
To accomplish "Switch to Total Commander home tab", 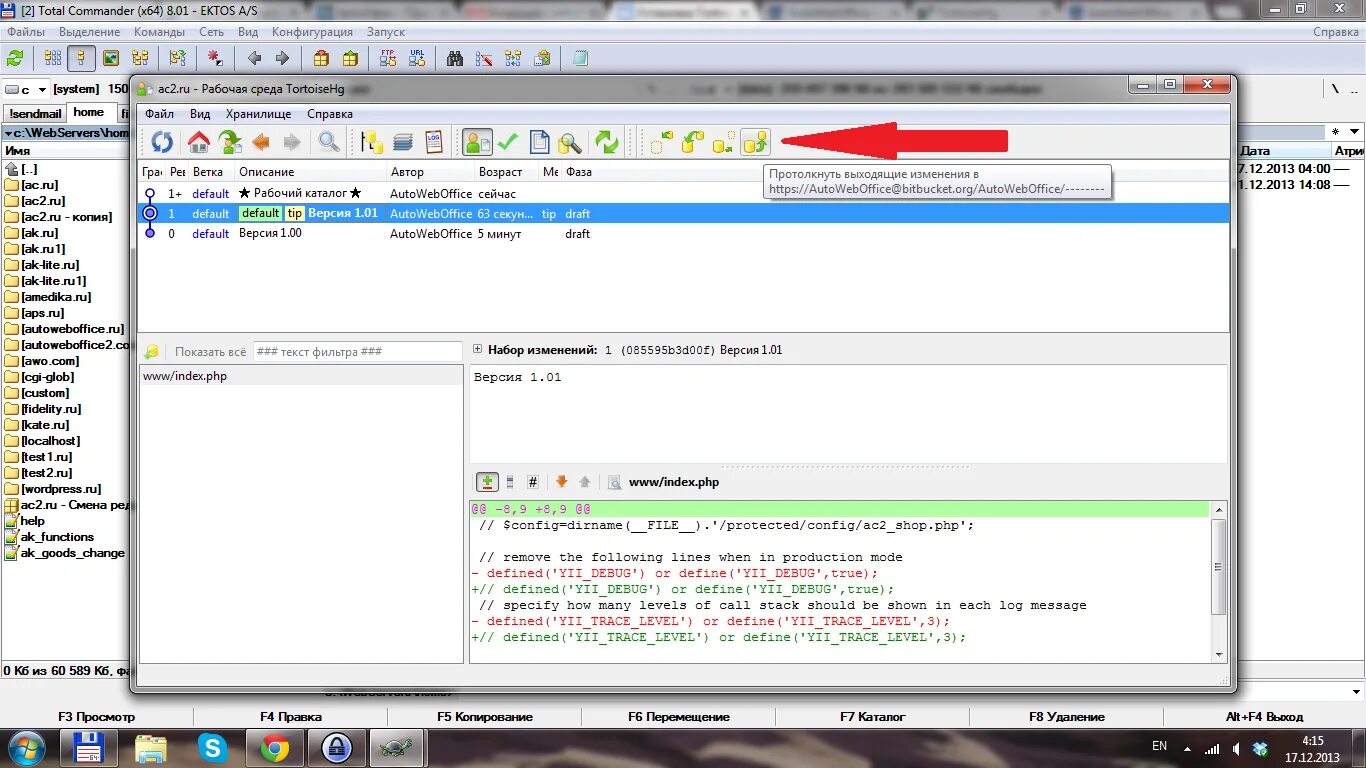I will [x=89, y=112].
